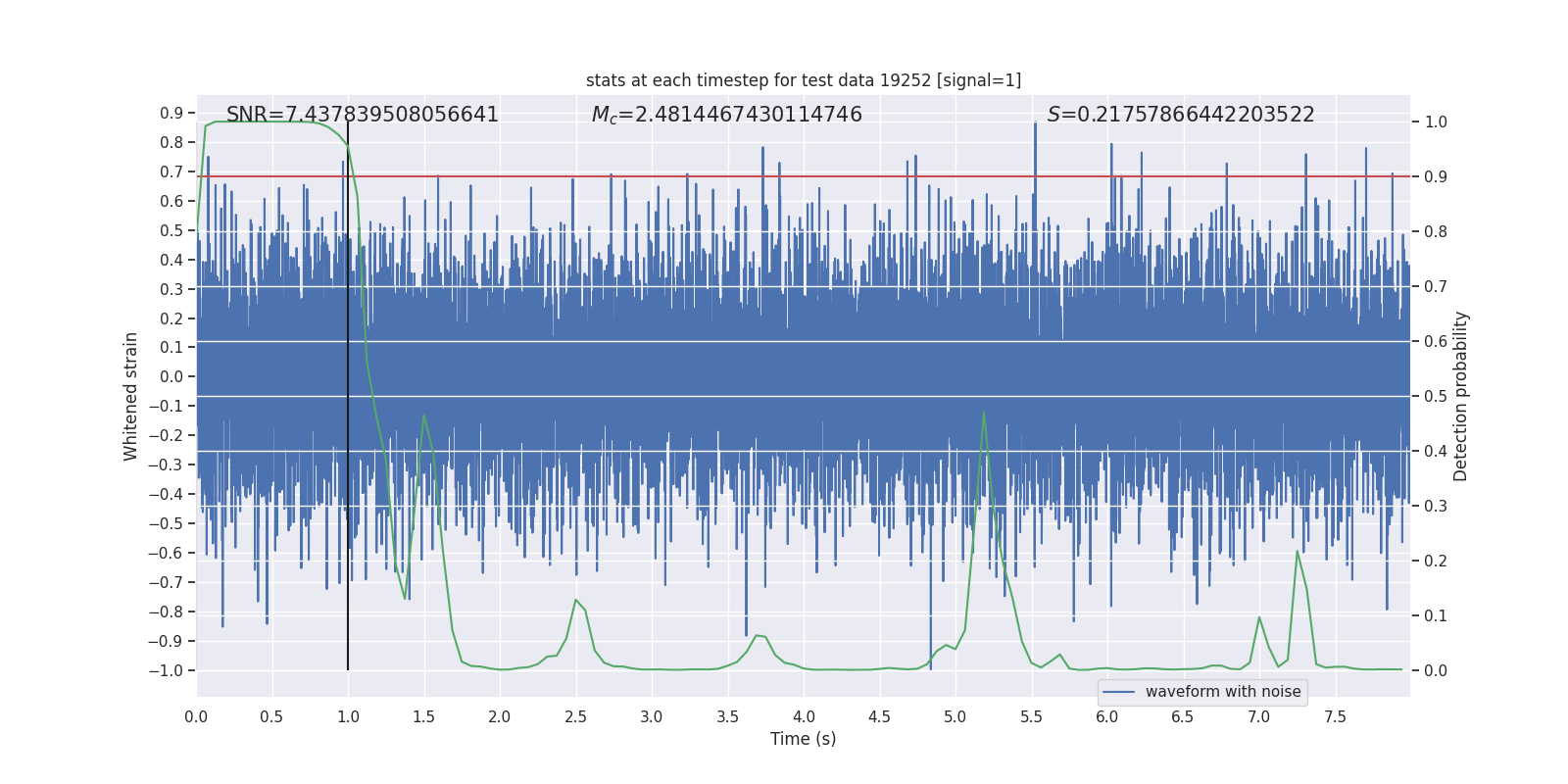
Task: Click the blue legend line sample
Action: (1119, 692)
